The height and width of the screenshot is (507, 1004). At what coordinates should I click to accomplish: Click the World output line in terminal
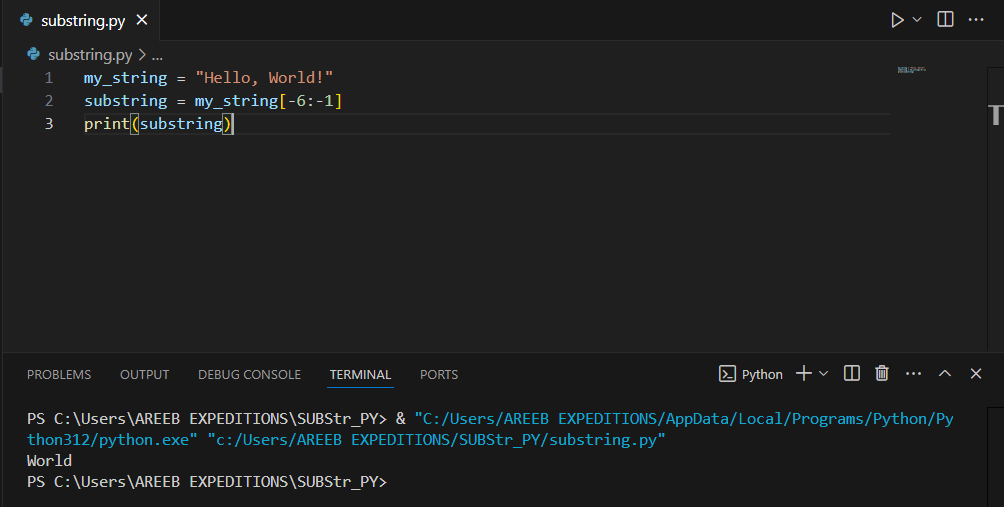pos(49,461)
